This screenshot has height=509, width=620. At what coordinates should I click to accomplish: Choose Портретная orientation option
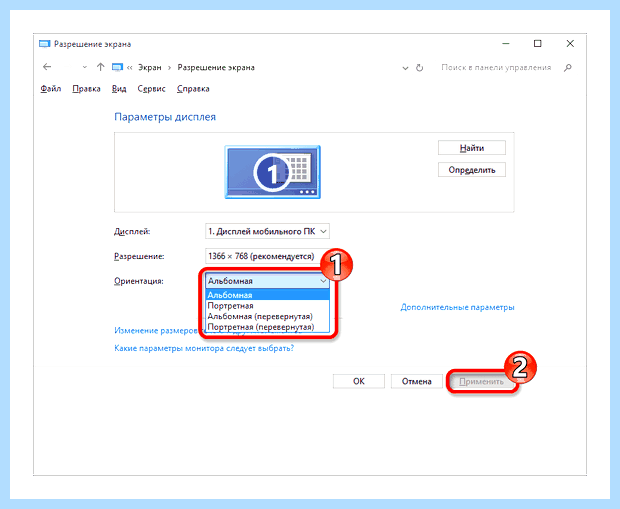(x=267, y=306)
